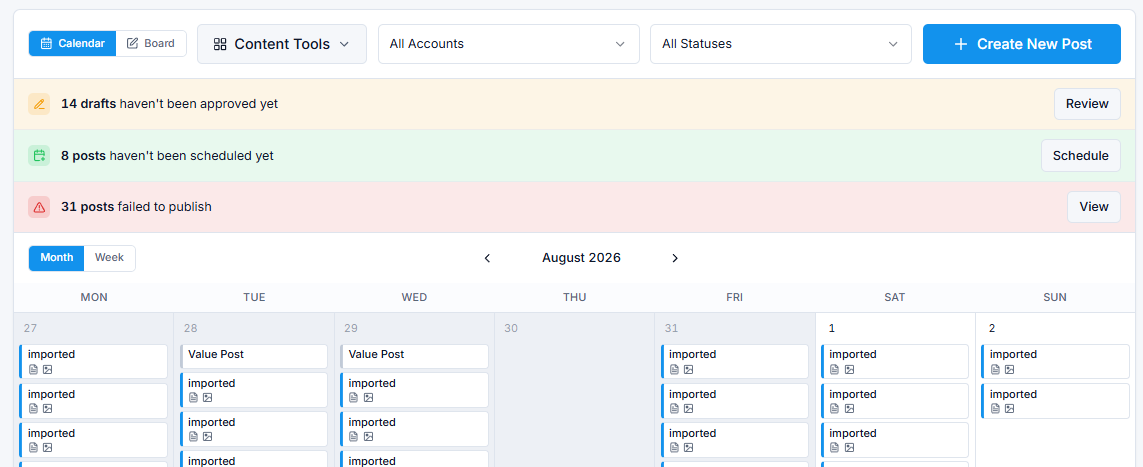The height and width of the screenshot is (467, 1143).
Task: Click Review for unapproved drafts
Action: [x=1087, y=104]
